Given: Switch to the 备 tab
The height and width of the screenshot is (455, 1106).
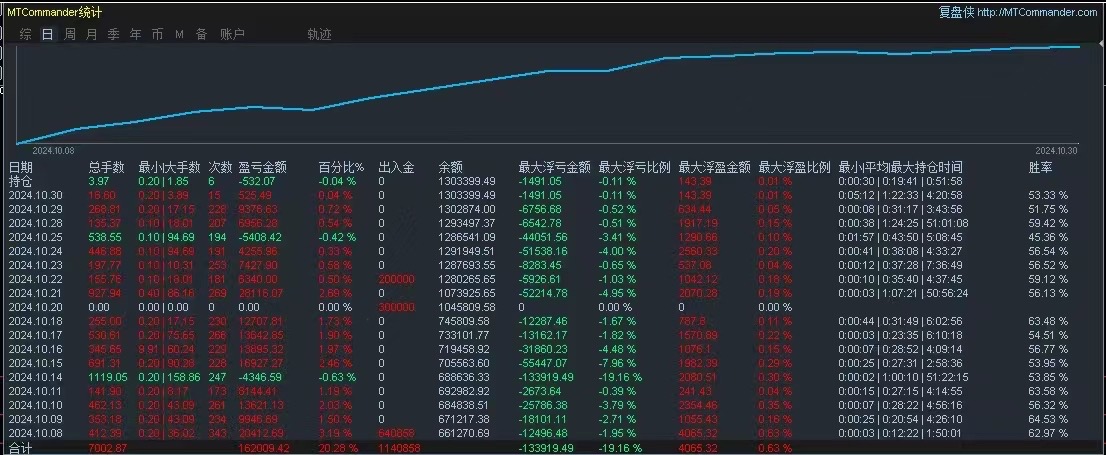Looking at the screenshot, I should click(x=201, y=34).
